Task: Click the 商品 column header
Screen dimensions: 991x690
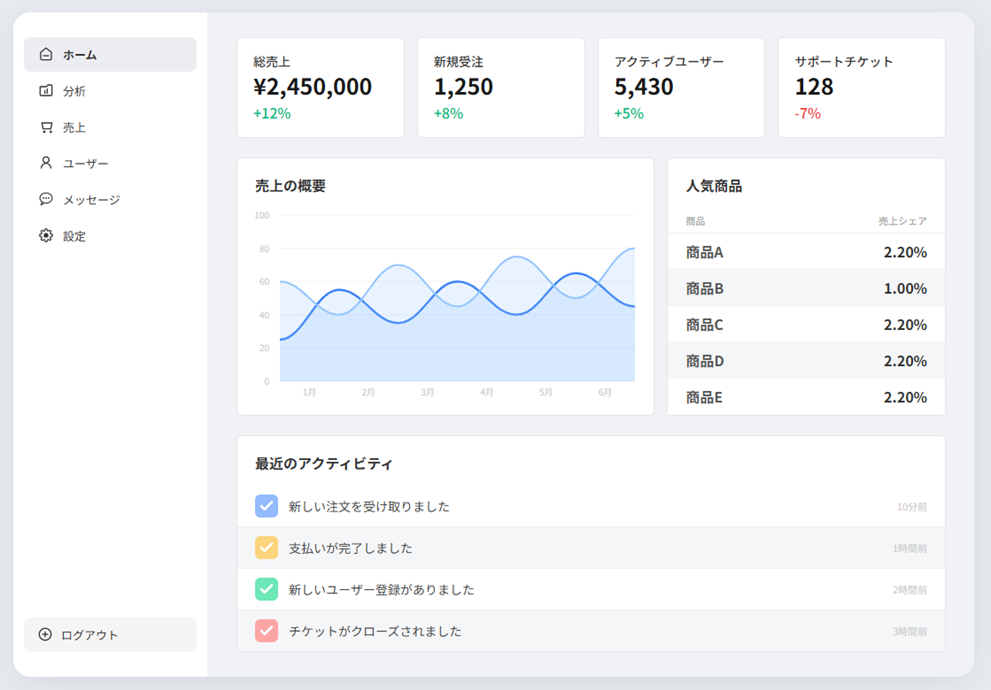Action: [695, 221]
